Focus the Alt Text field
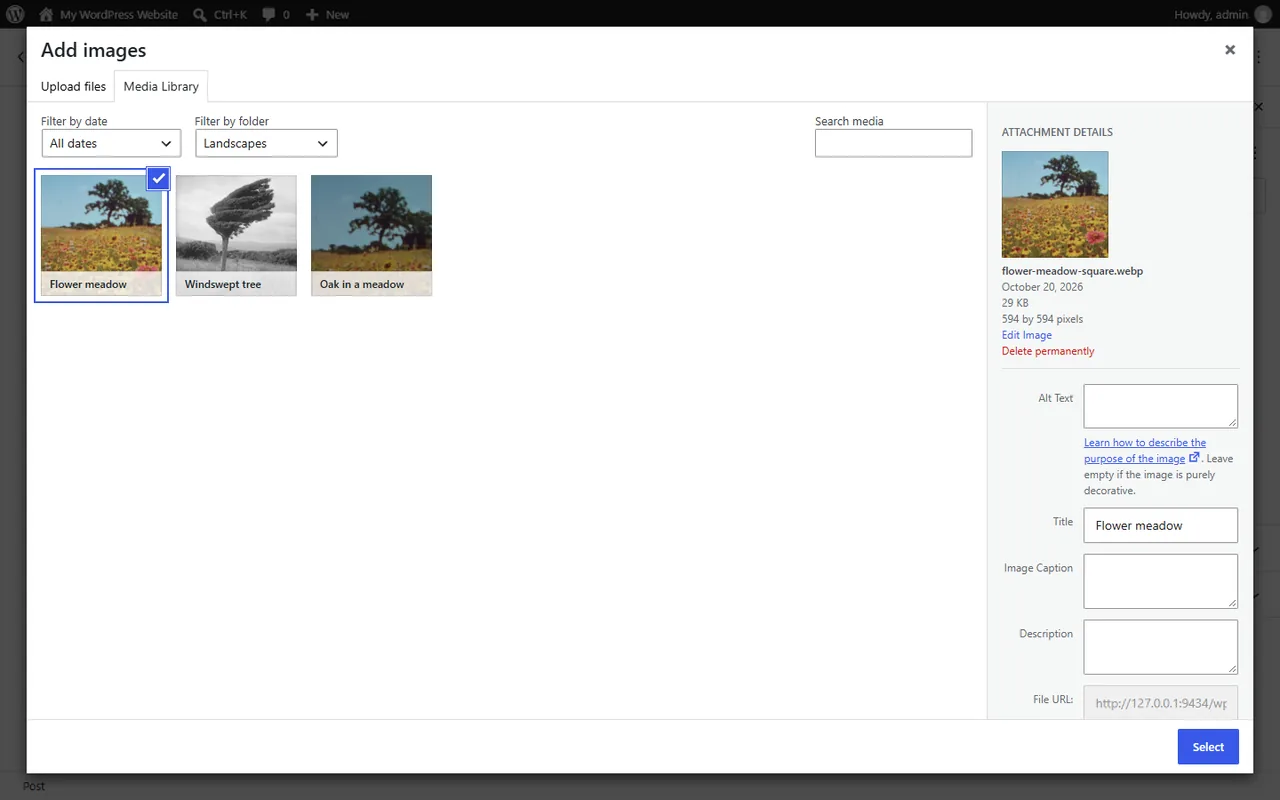 (1161, 406)
